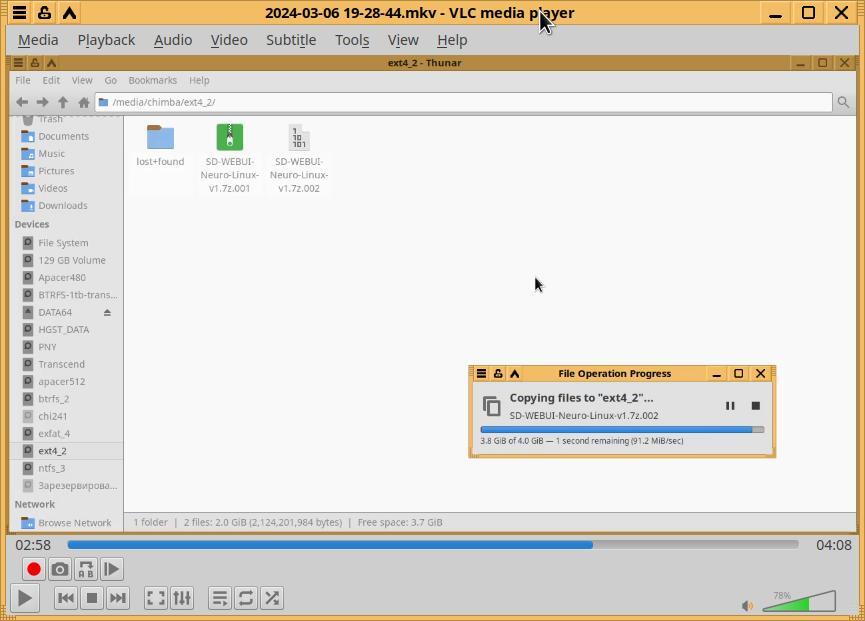Open VLC Audio menu
865x621 pixels.
click(x=173, y=40)
